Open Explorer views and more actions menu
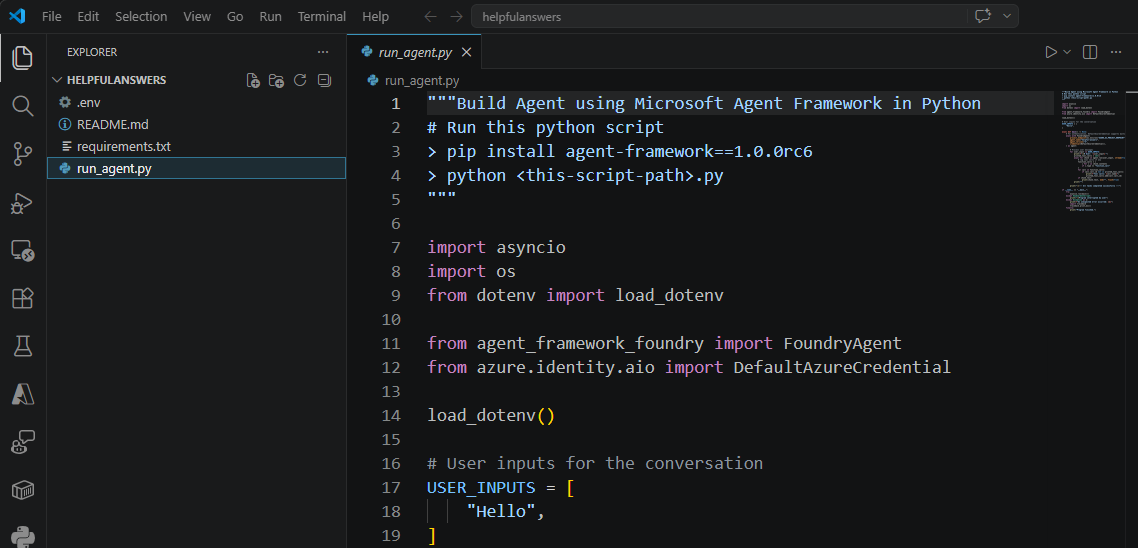The width and height of the screenshot is (1138, 548). pos(323,52)
